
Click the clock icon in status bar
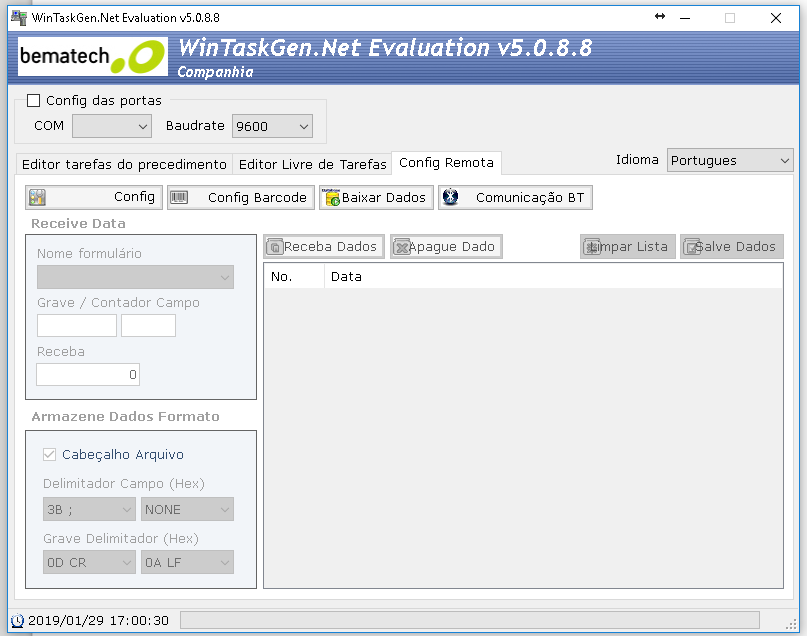[x=17, y=621]
